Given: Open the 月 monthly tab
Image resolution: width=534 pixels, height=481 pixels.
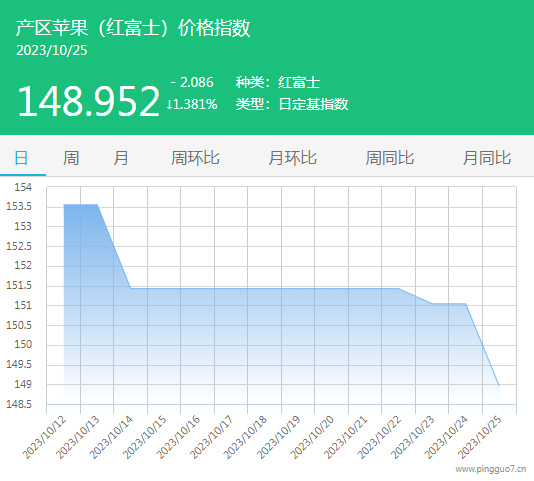Looking at the screenshot, I should pyautogui.click(x=121, y=158).
